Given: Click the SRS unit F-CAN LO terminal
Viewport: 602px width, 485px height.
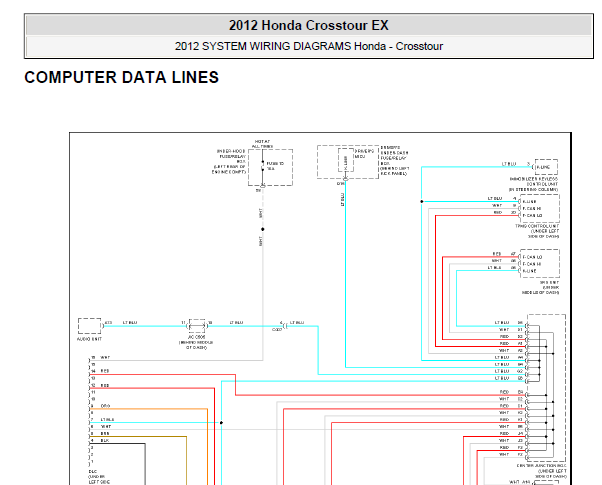Looking at the screenshot, I should pyautogui.click(x=532, y=257).
